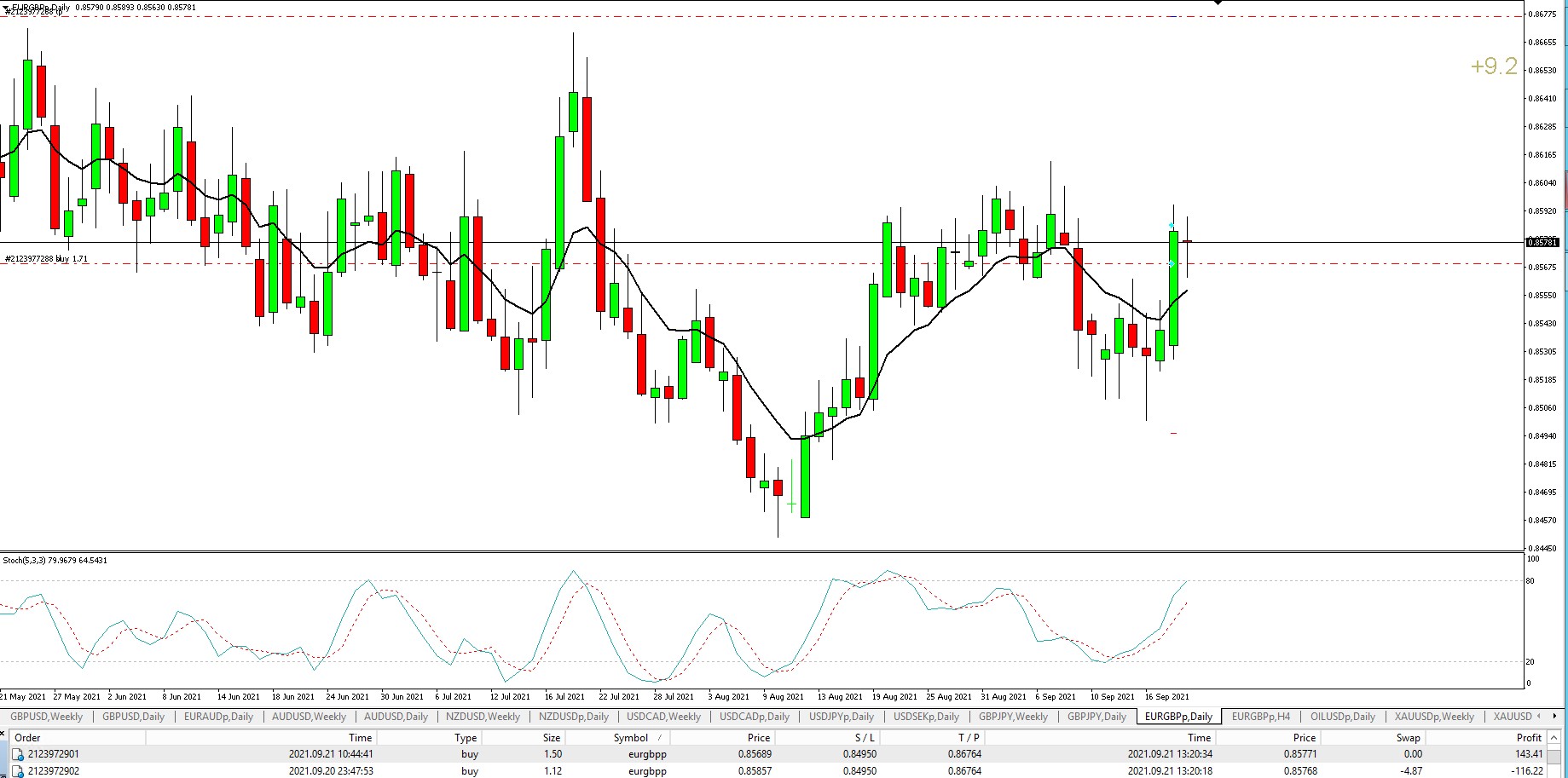Open the GBPJPY,Weekly chart tab
The width and height of the screenshot is (1568, 778).
click(x=1013, y=717)
